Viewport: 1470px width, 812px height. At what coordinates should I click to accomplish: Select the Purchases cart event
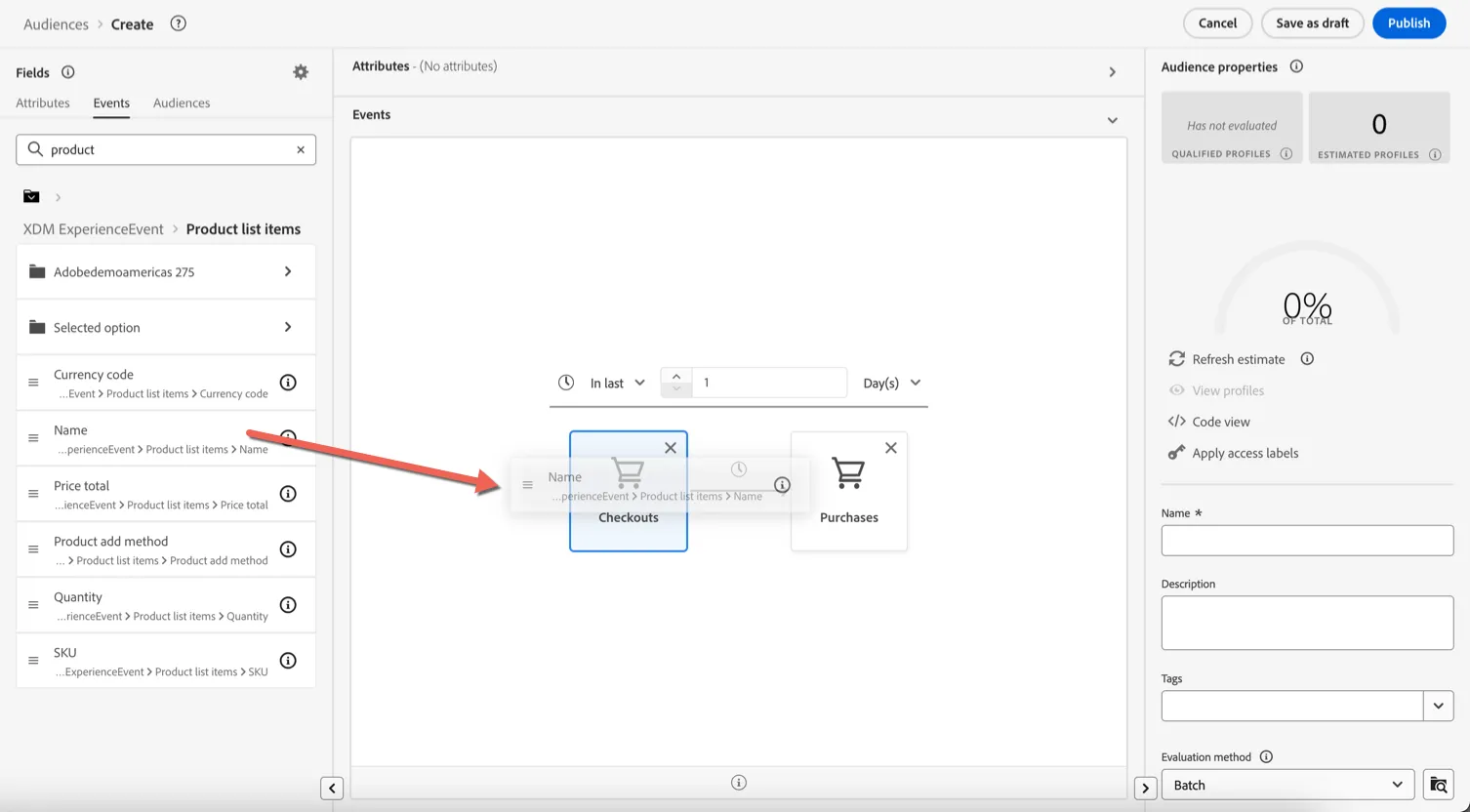tap(849, 492)
